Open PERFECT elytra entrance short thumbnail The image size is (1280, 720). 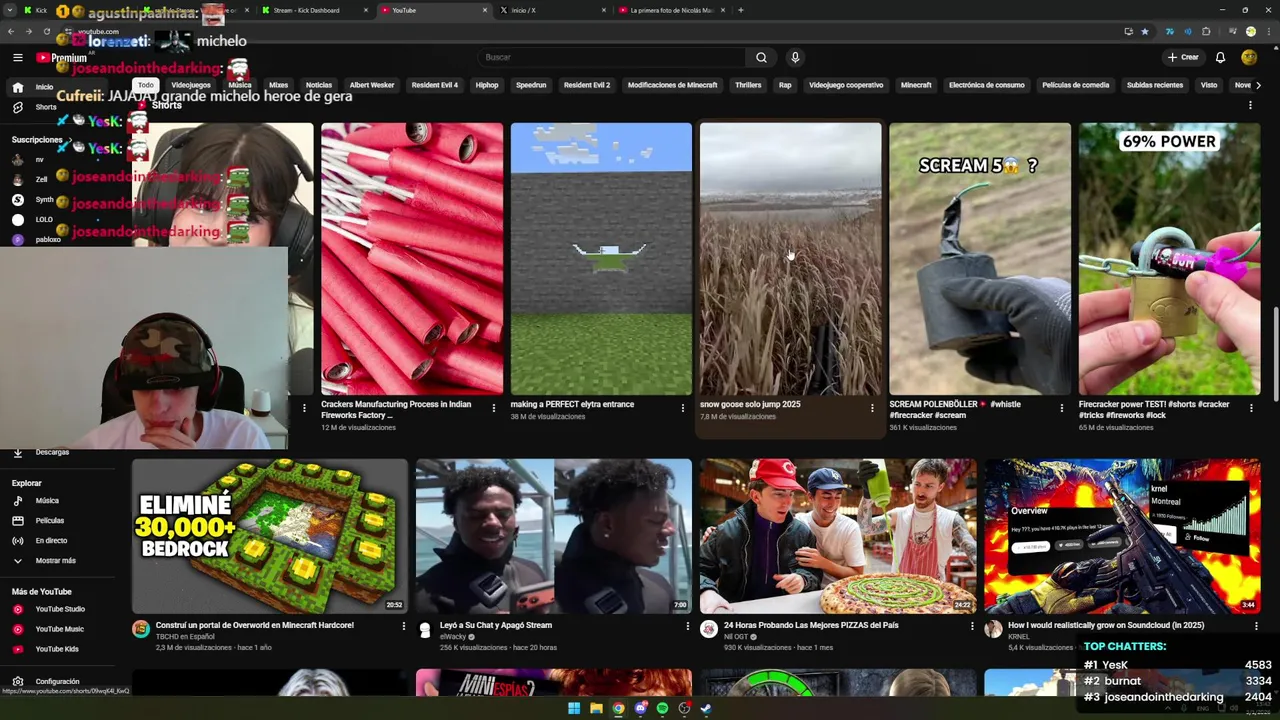[x=601, y=259]
